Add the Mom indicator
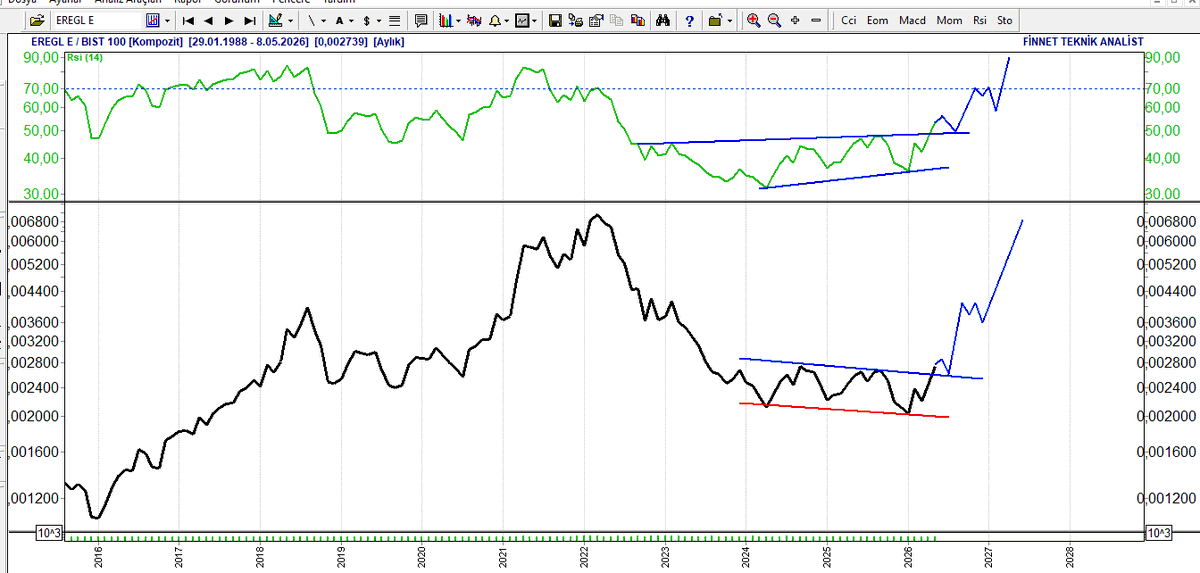This screenshot has width=1200, height=573. click(949, 20)
